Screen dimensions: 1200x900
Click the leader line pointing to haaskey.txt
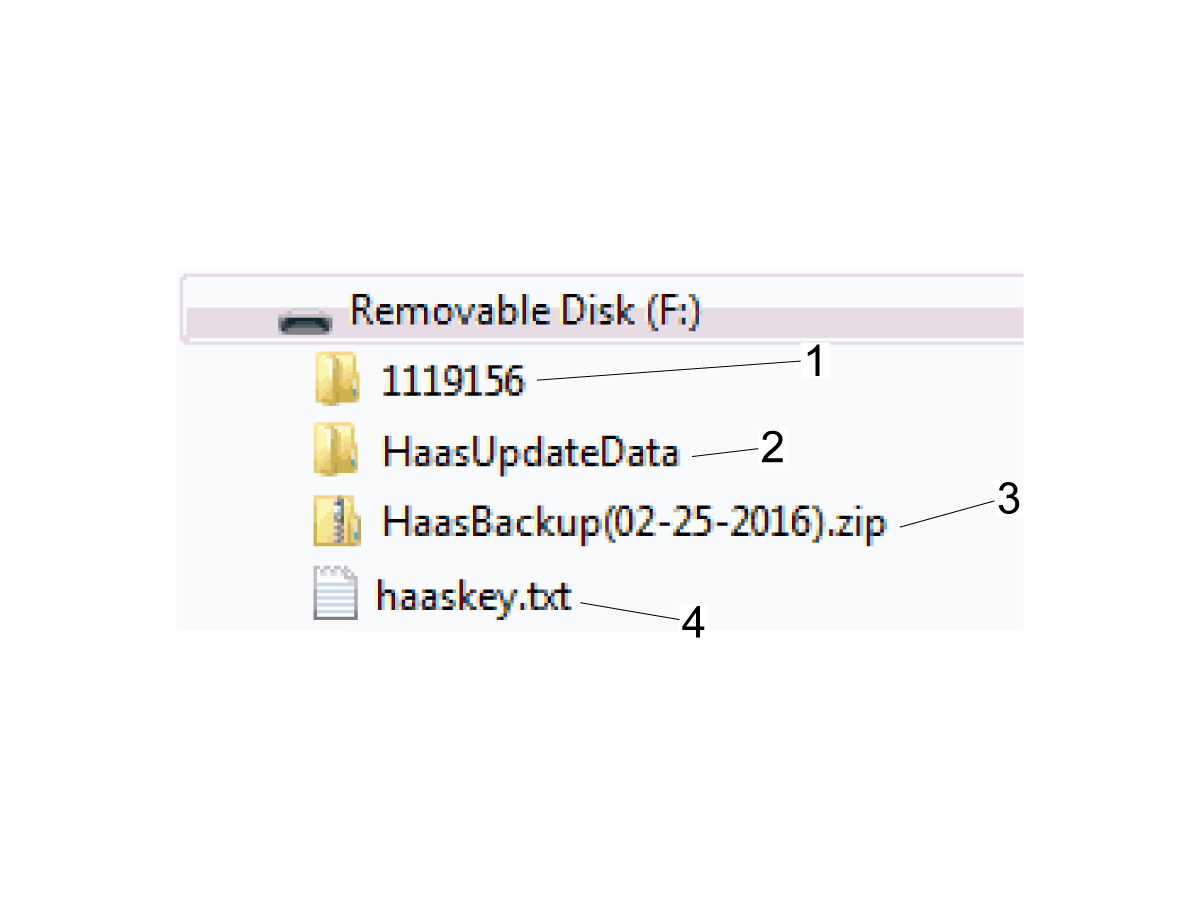(x=629, y=611)
